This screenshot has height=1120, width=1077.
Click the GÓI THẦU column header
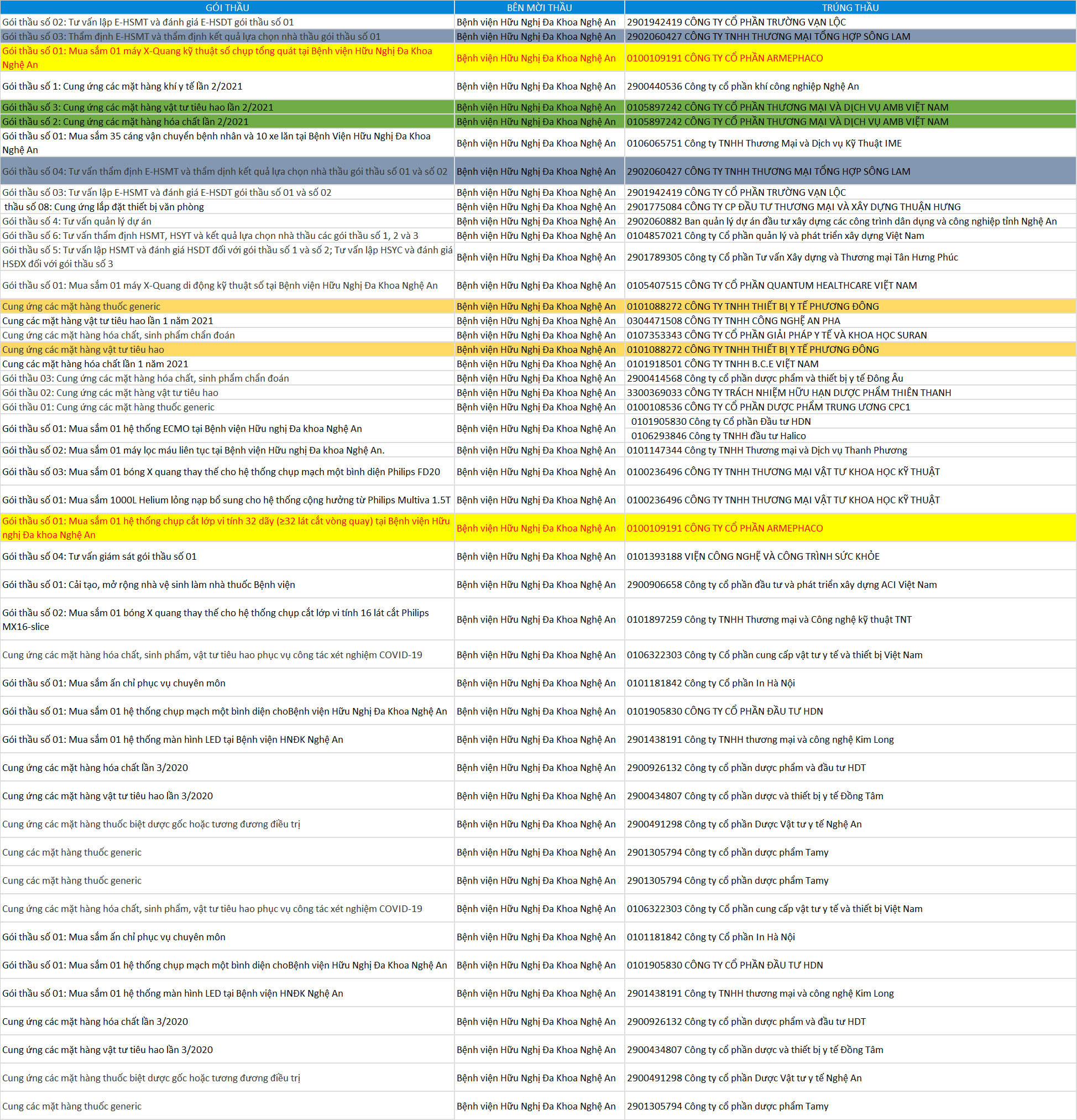(x=227, y=7)
